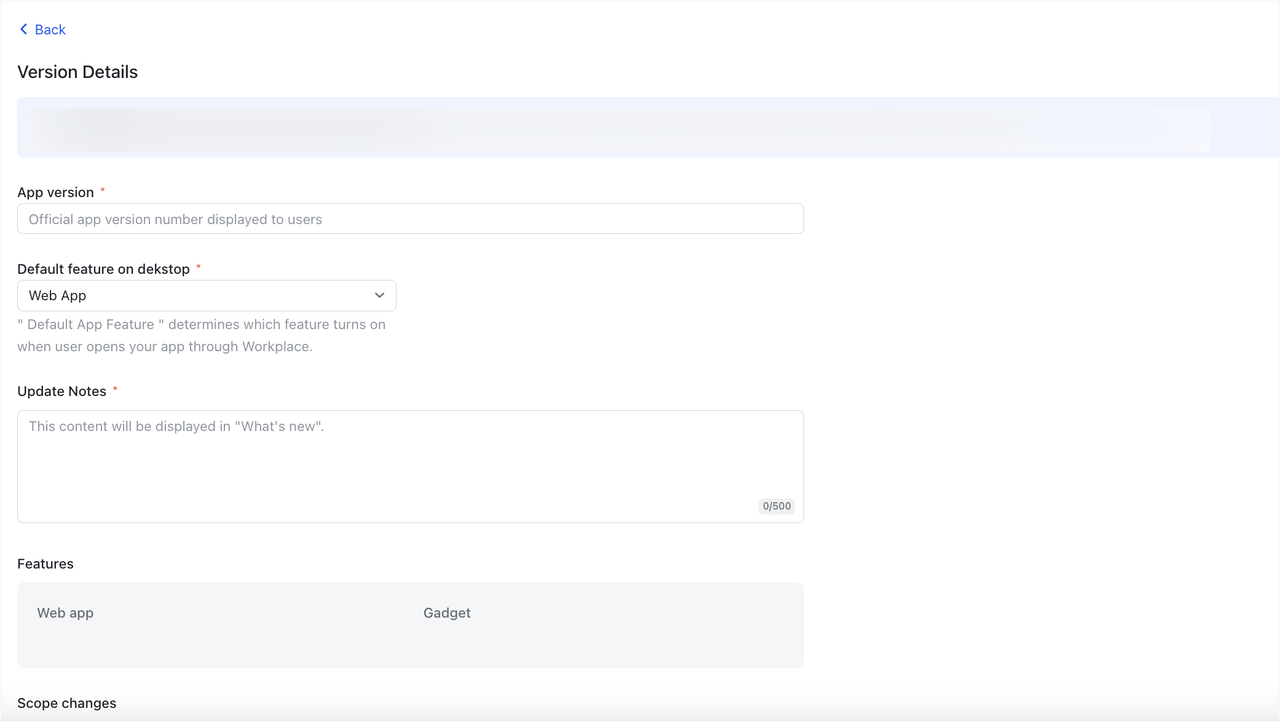Click the Features section heading
Viewport: 1280px width, 722px height.
[46, 564]
